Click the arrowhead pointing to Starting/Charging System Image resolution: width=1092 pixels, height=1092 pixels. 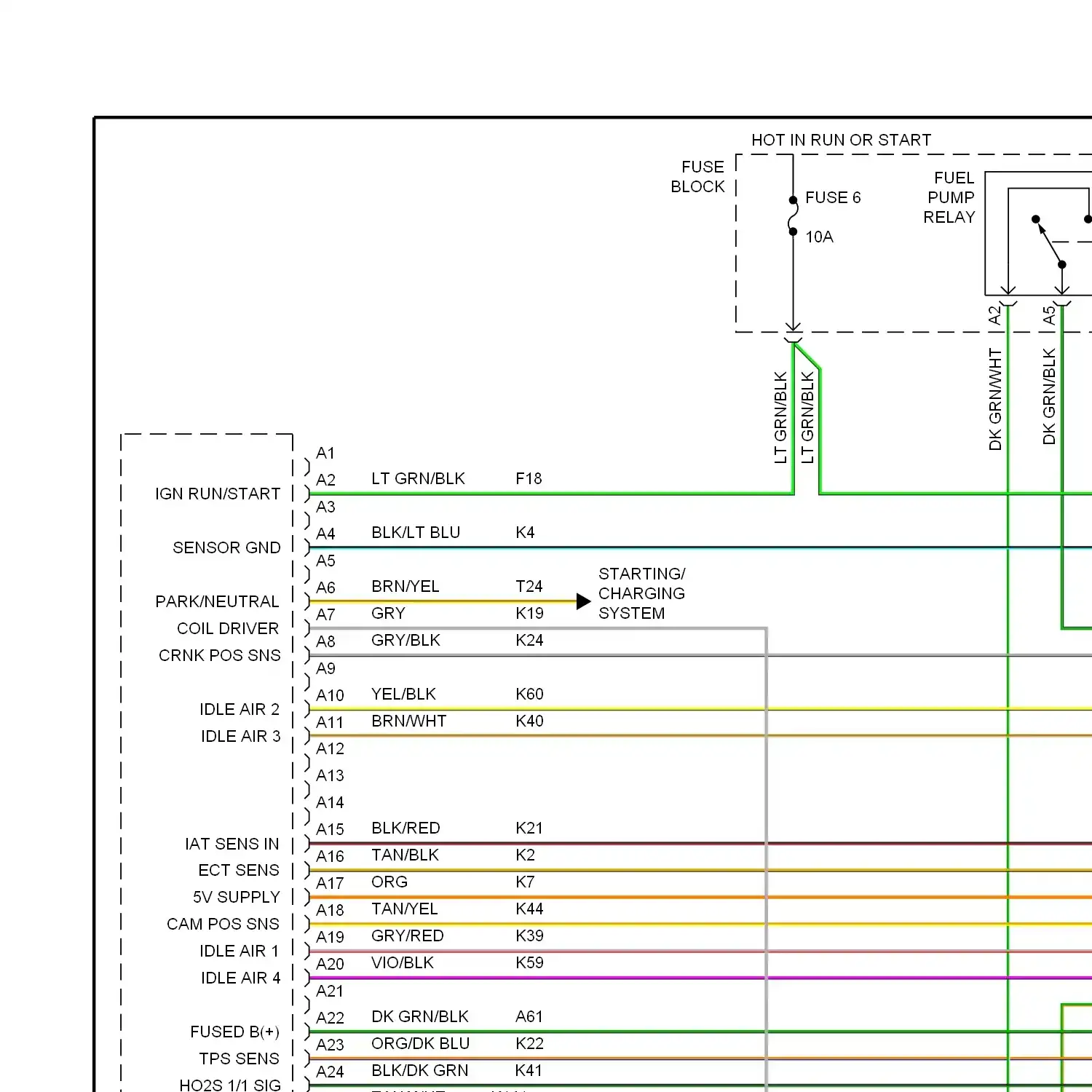tap(583, 601)
